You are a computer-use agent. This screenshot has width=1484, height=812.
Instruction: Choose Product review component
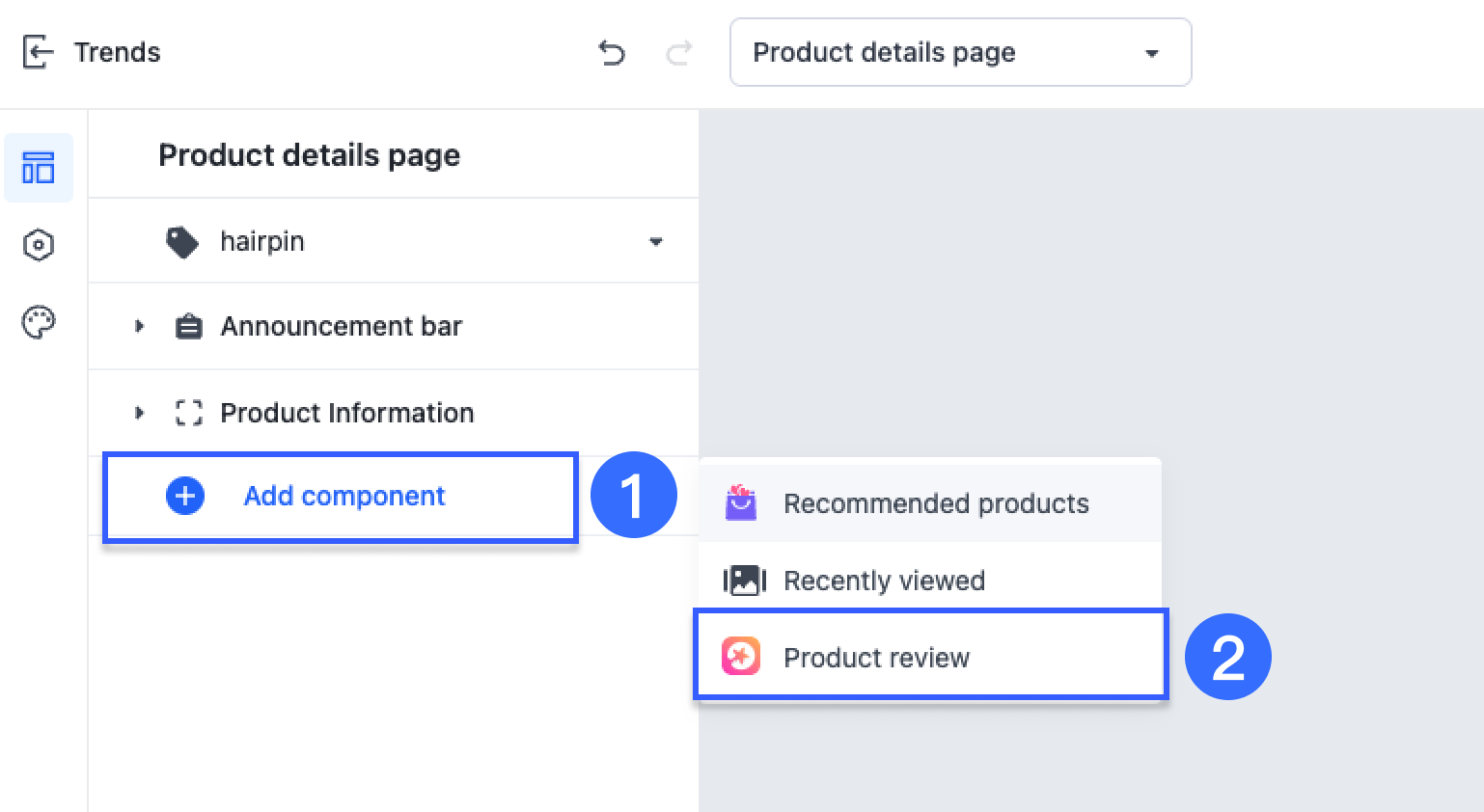pos(876,658)
